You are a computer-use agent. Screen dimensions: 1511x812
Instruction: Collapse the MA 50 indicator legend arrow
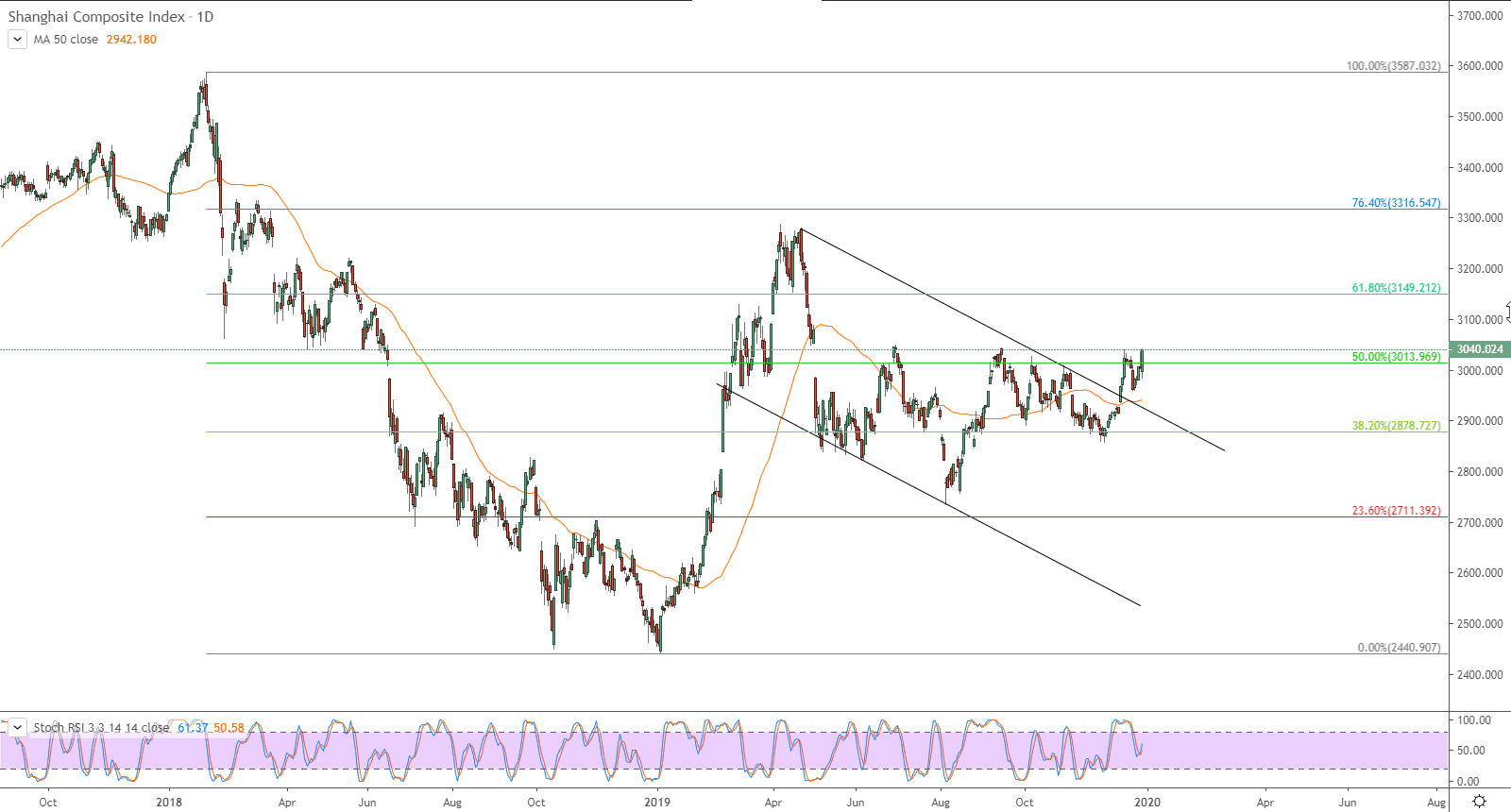[17, 40]
